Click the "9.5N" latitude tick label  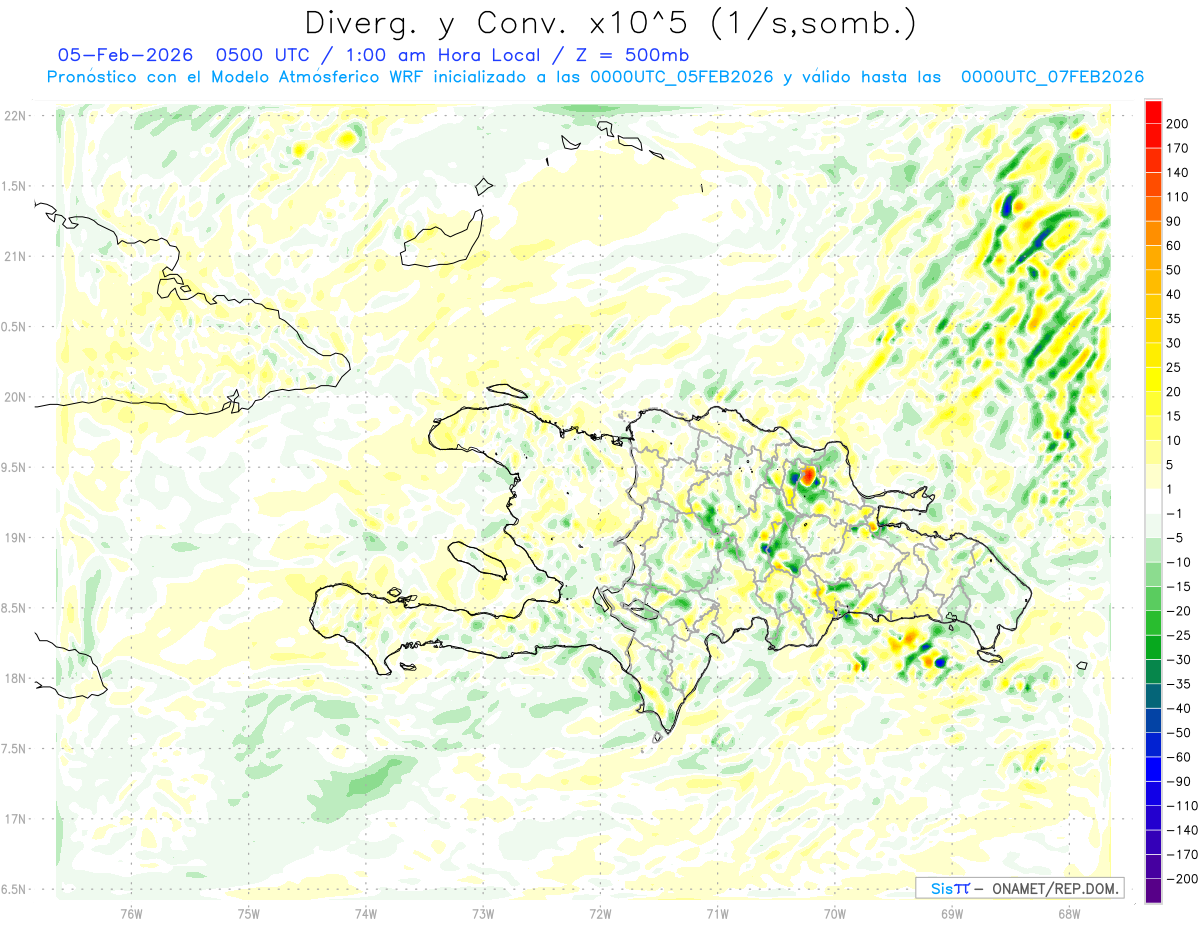14,468
